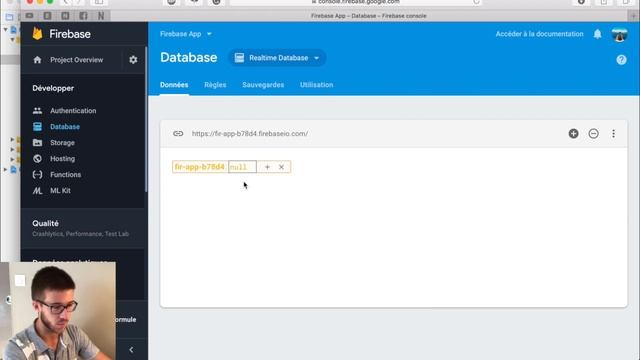Open Functions in the sidebar
640x360 pixels.
[x=65, y=174]
